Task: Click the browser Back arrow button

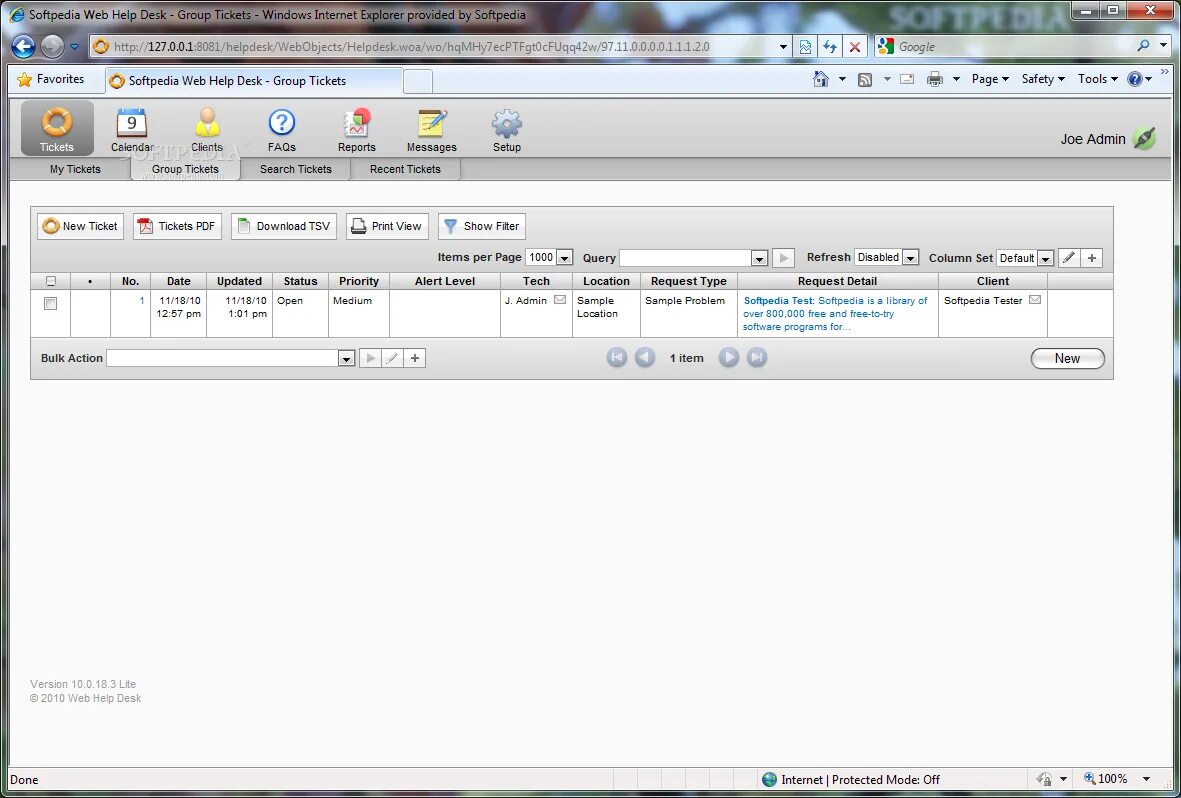Action: coord(23,47)
